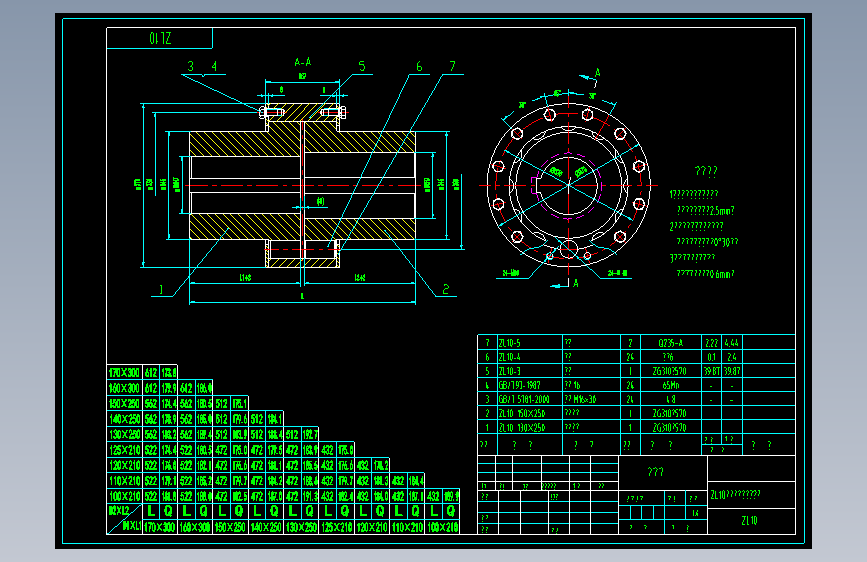The image size is (867, 562).
Task: Select balloon number 1 below the section view
Action: click(x=161, y=289)
